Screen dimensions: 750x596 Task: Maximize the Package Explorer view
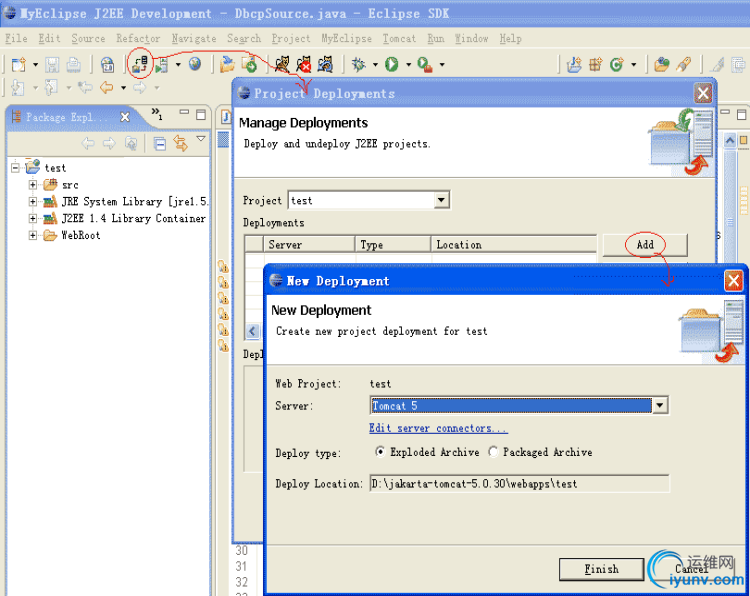point(201,114)
